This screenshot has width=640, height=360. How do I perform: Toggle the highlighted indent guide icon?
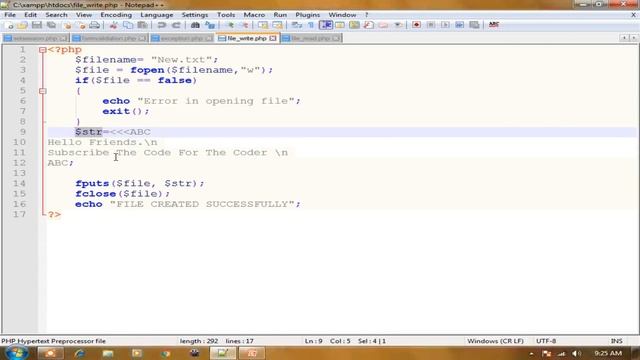coord(326,25)
